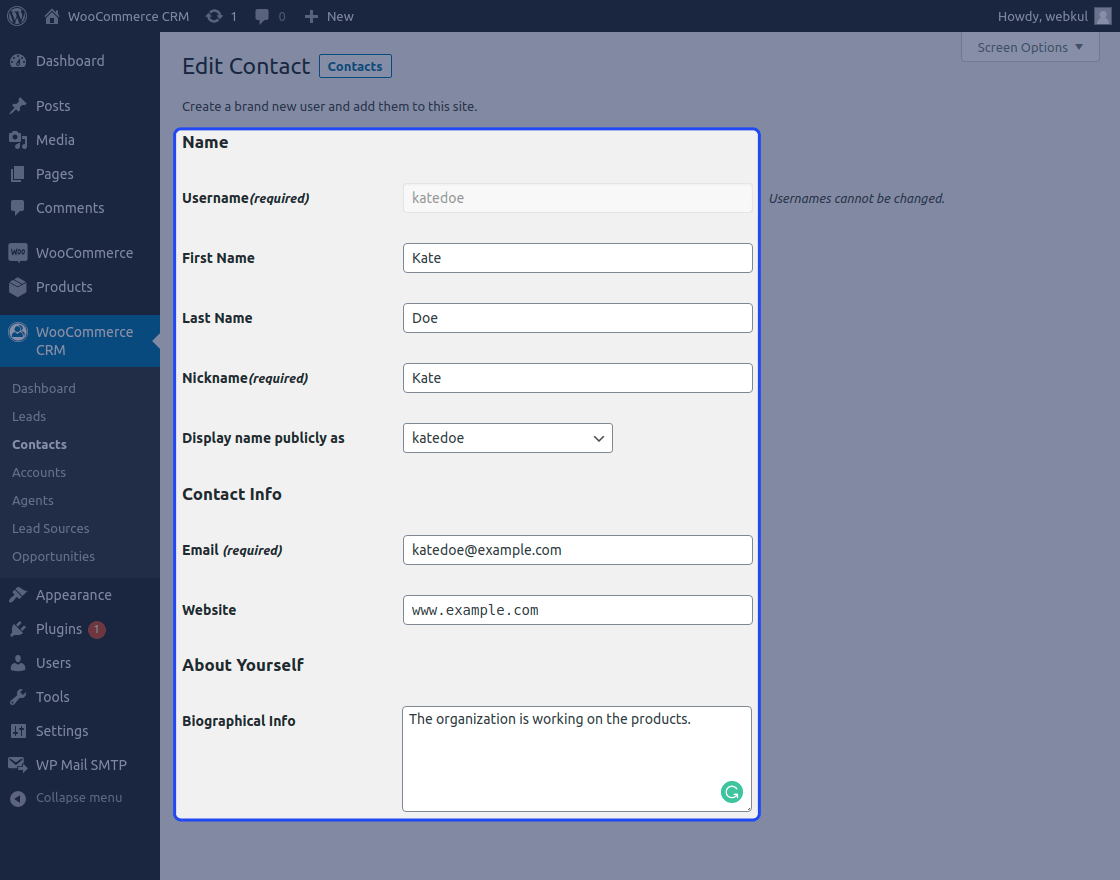Click the WooCommerce Woo icon

pyautogui.click(x=18, y=253)
